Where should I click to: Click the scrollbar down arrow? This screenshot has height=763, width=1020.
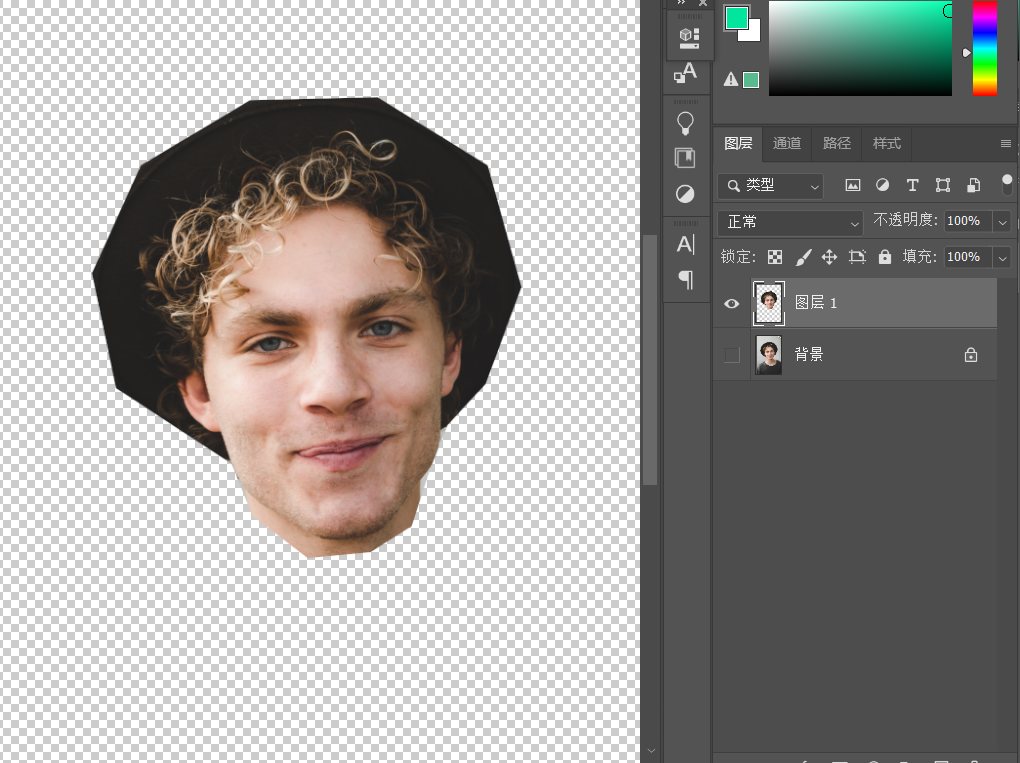coord(651,751)
